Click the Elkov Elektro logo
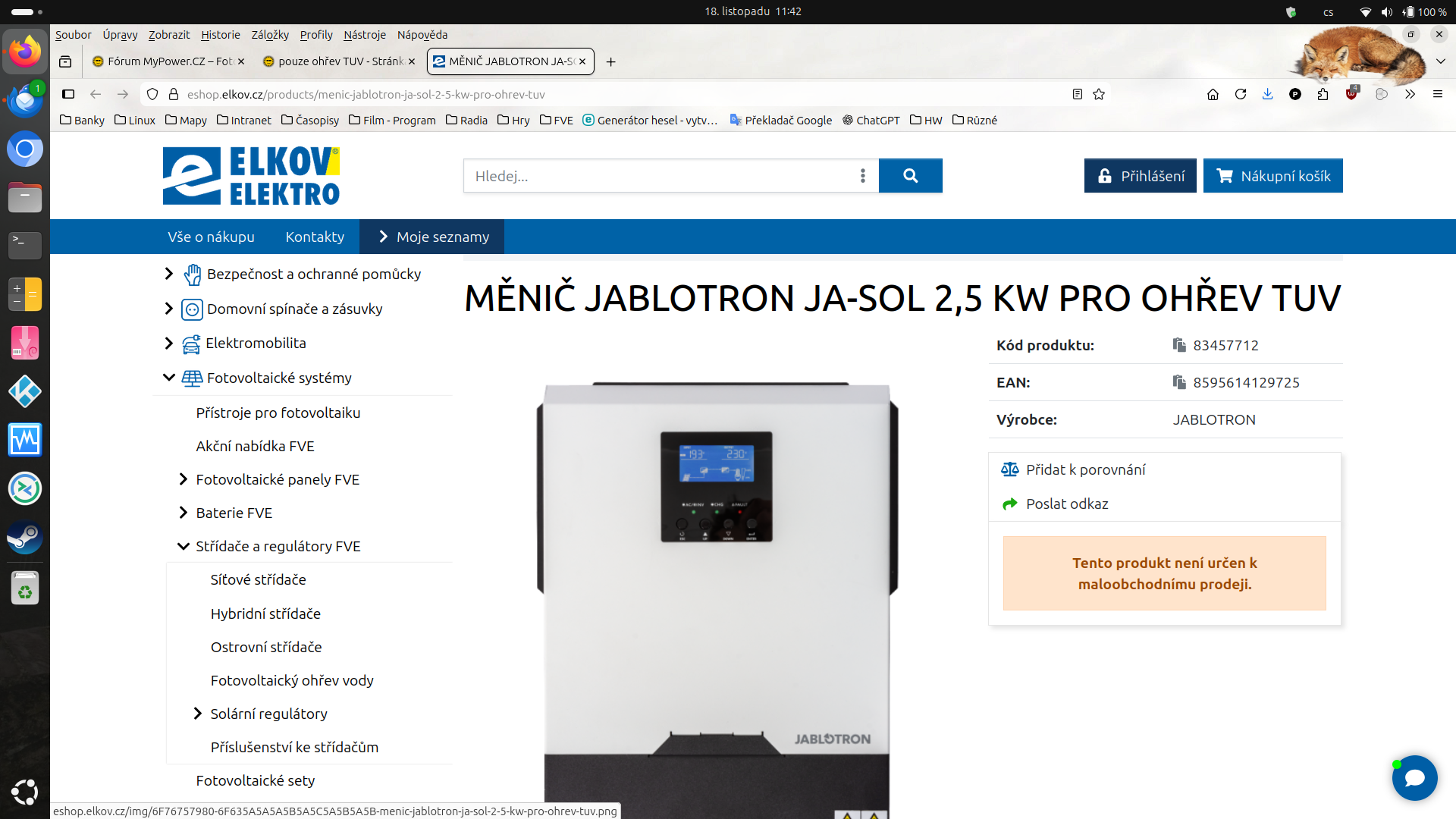1456x819 pixels. (251, 176)
